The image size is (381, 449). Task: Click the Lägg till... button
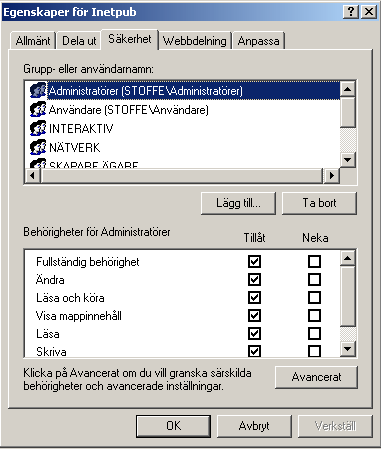238,203
